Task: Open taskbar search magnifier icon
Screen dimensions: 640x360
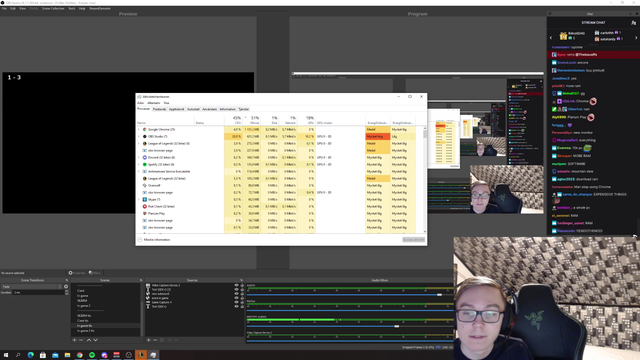Action: 18,355
